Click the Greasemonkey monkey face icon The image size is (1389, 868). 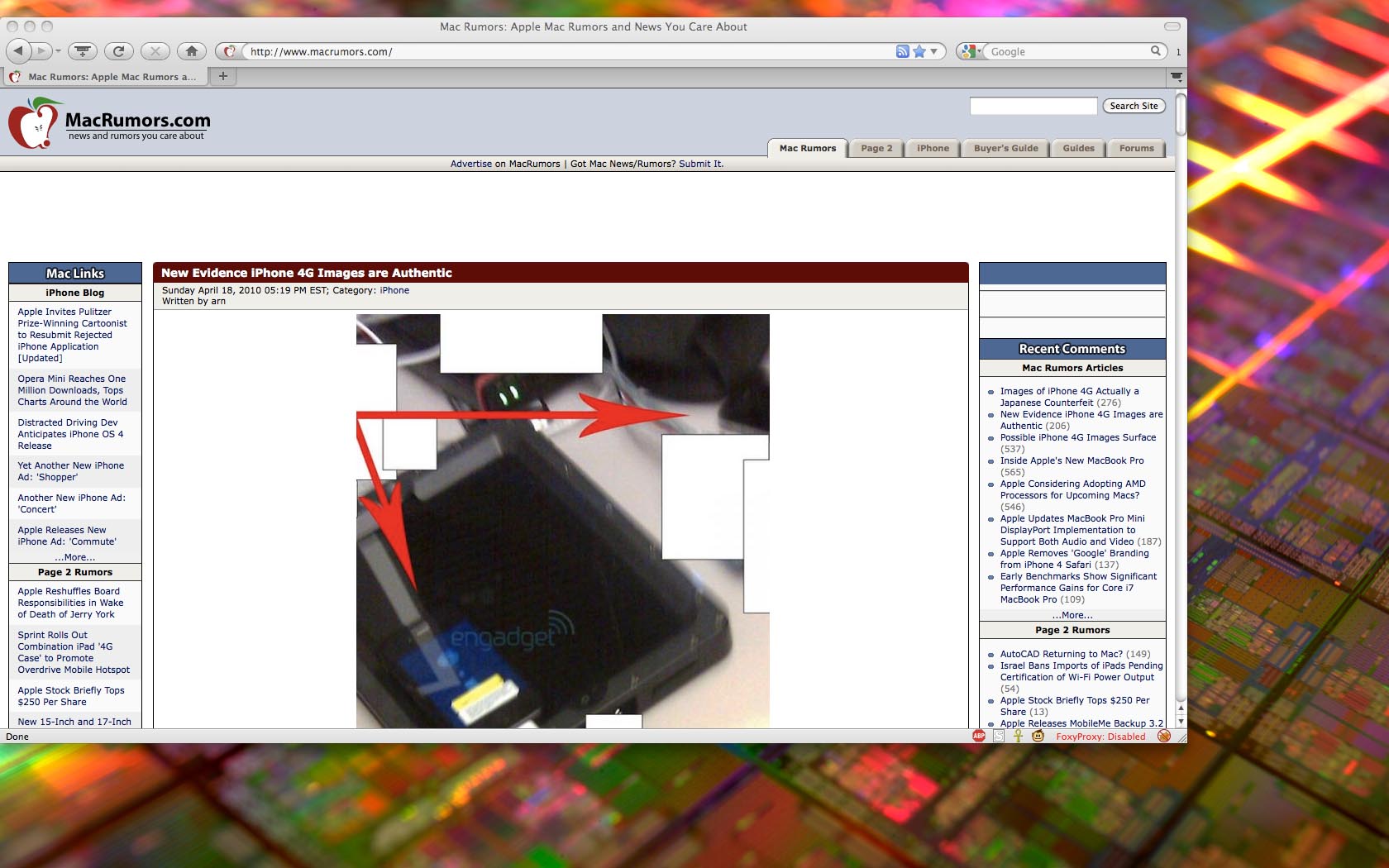point(1038,736)
